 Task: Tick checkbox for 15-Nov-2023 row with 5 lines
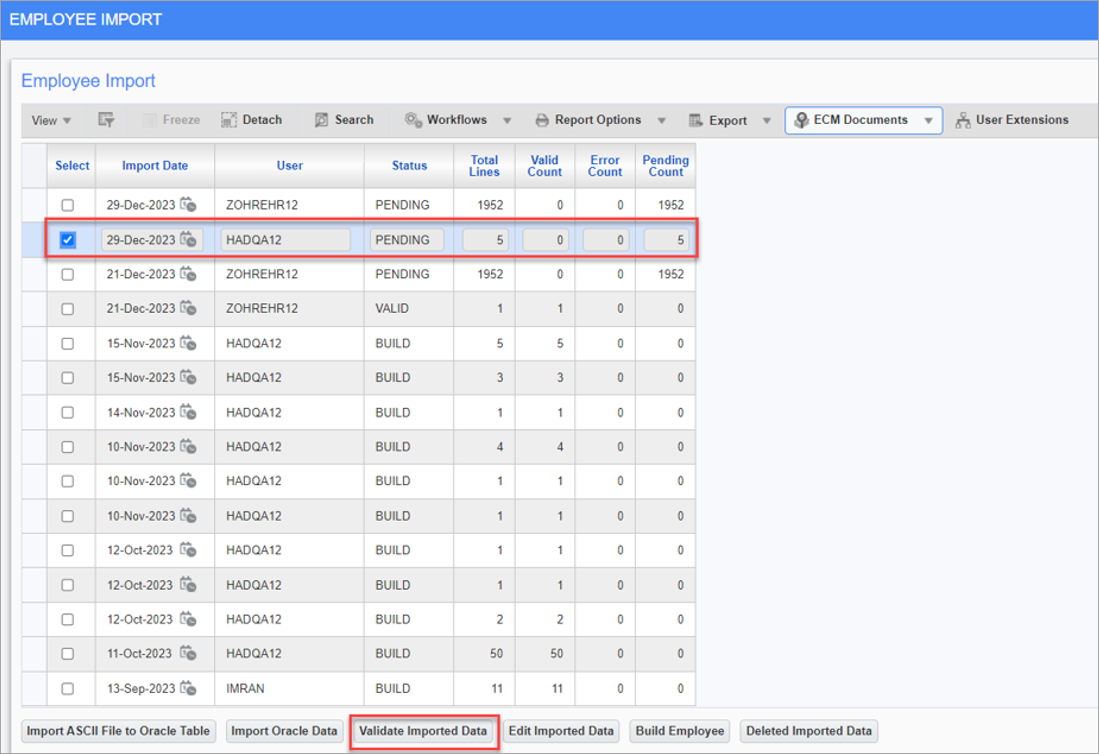pos(67,344)
